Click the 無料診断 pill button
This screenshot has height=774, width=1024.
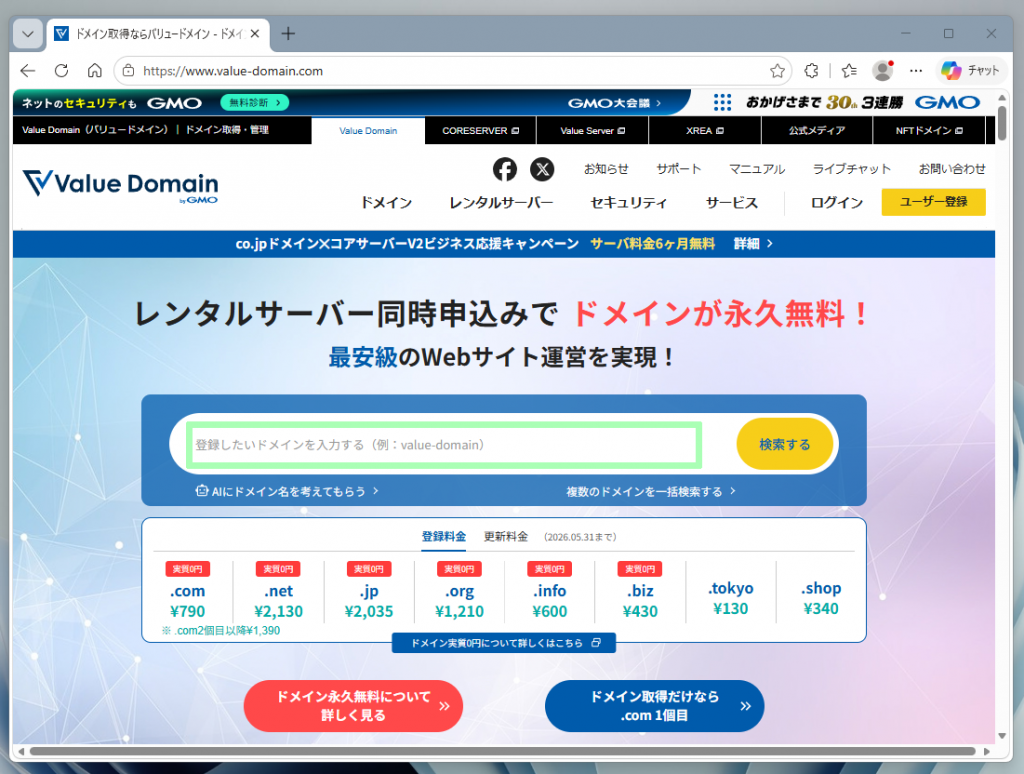tap(255, 103)
